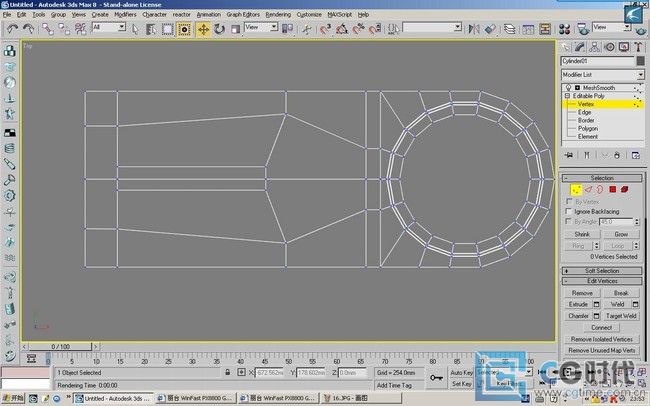Activate the Select and Link tool
The height and width of the screenshot is (406, 650).
pos(48,29)
